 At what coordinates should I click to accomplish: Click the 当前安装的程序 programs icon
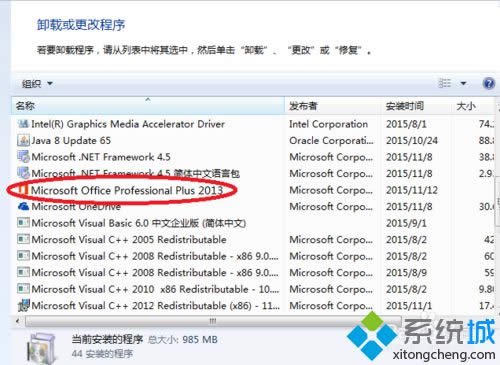tap(41, 348)
